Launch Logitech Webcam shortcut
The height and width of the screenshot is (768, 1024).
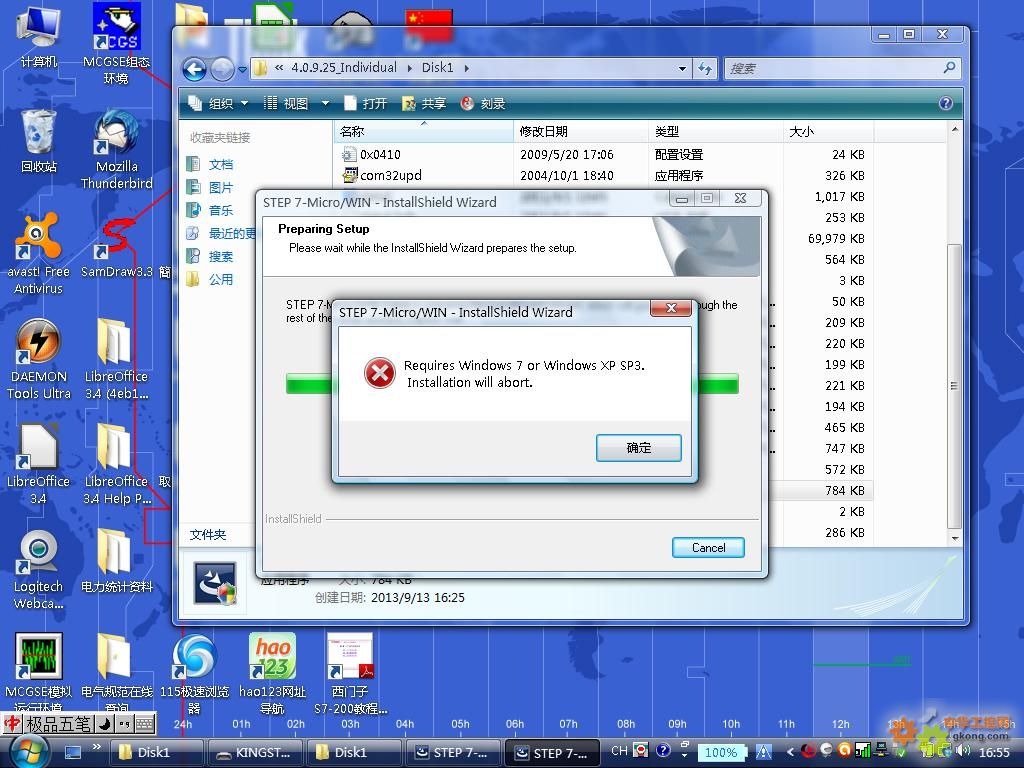38,569
